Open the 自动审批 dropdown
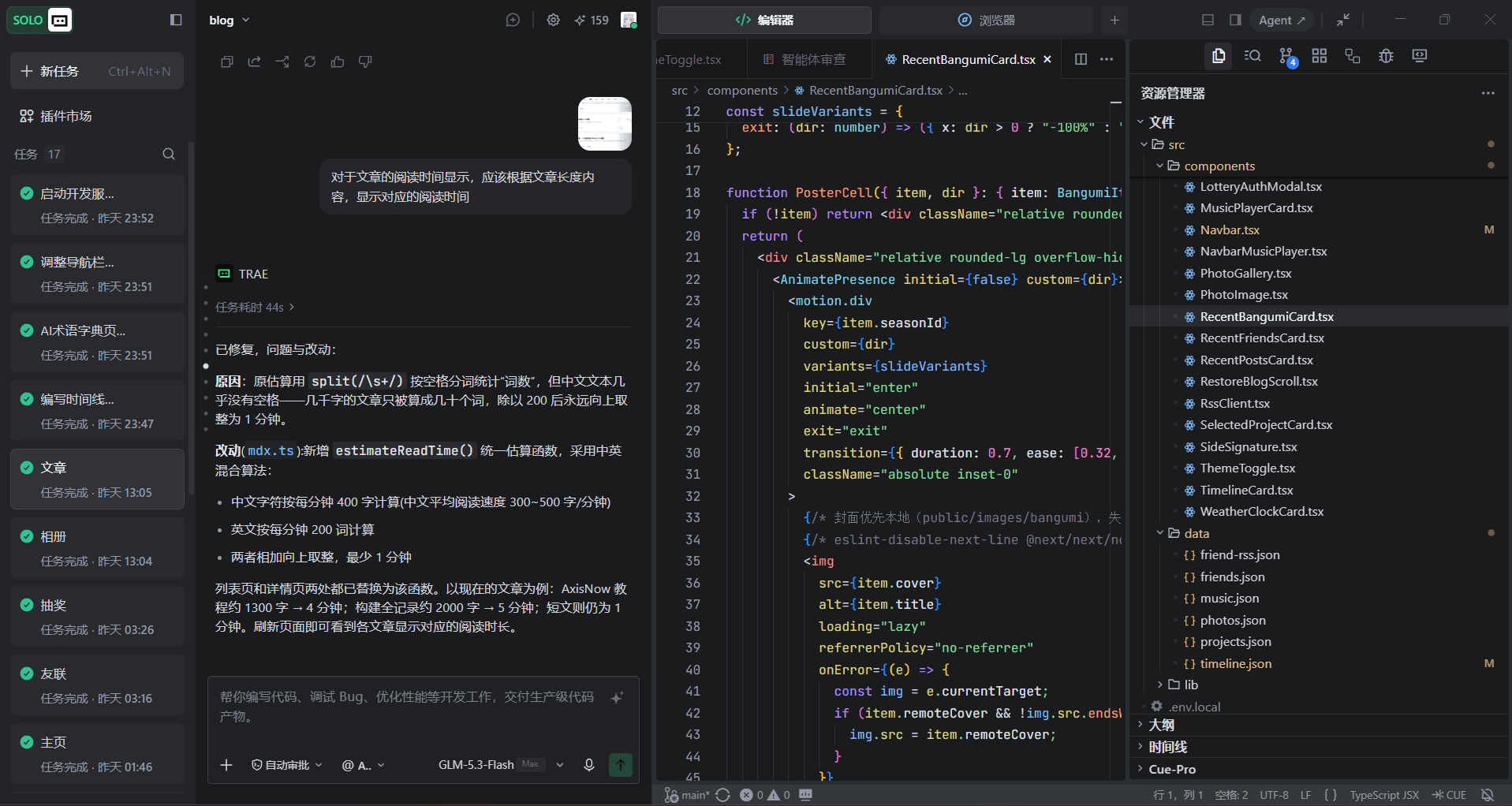This screenshot has width=1512, height=806. [287, 765]
